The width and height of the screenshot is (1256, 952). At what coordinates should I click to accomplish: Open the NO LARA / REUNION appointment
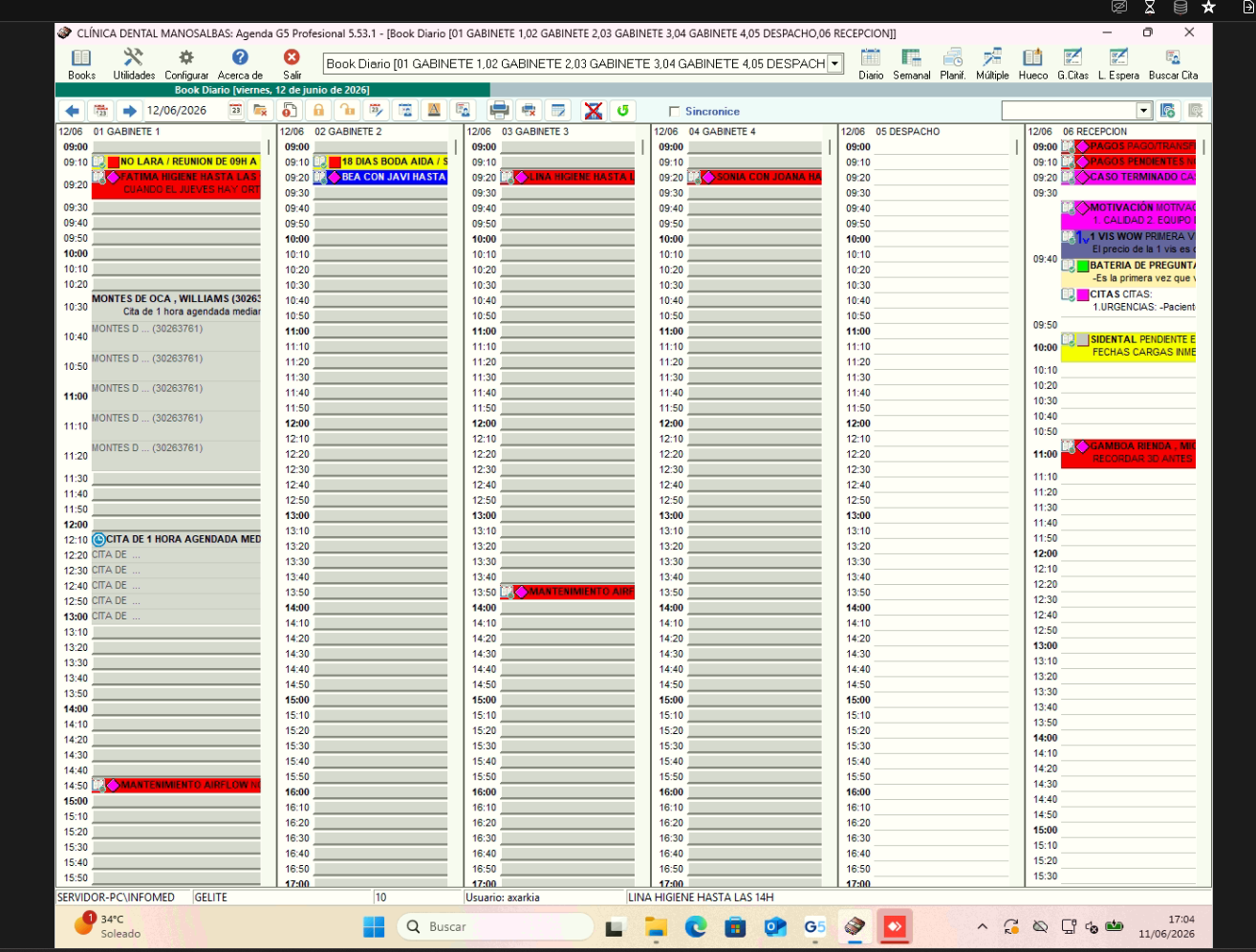[176, 162]
